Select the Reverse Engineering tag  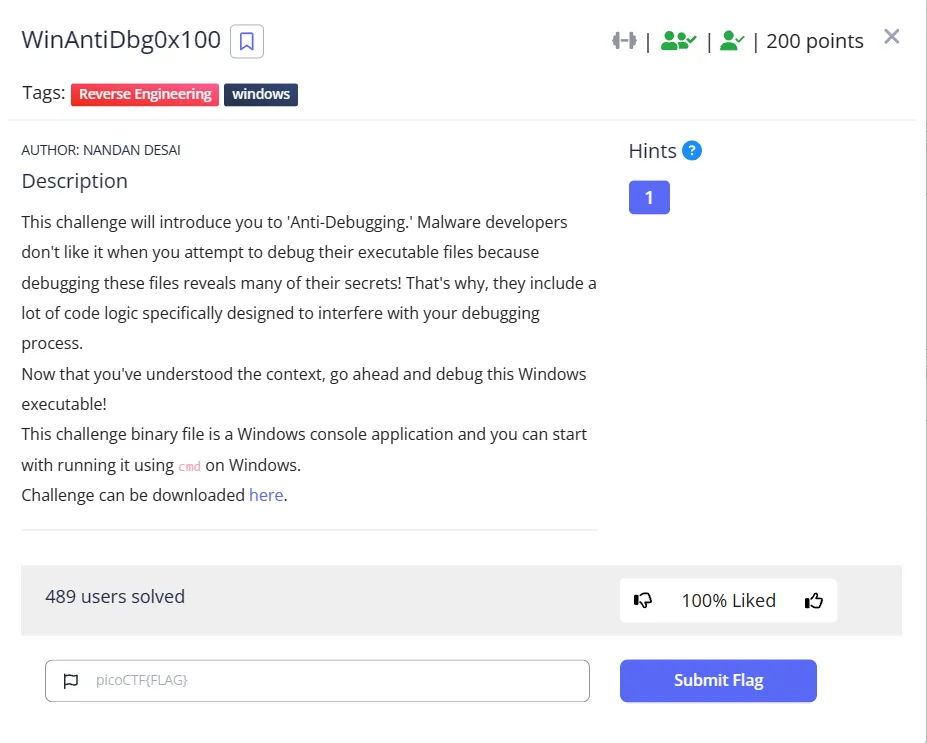(x=145, y=94)
